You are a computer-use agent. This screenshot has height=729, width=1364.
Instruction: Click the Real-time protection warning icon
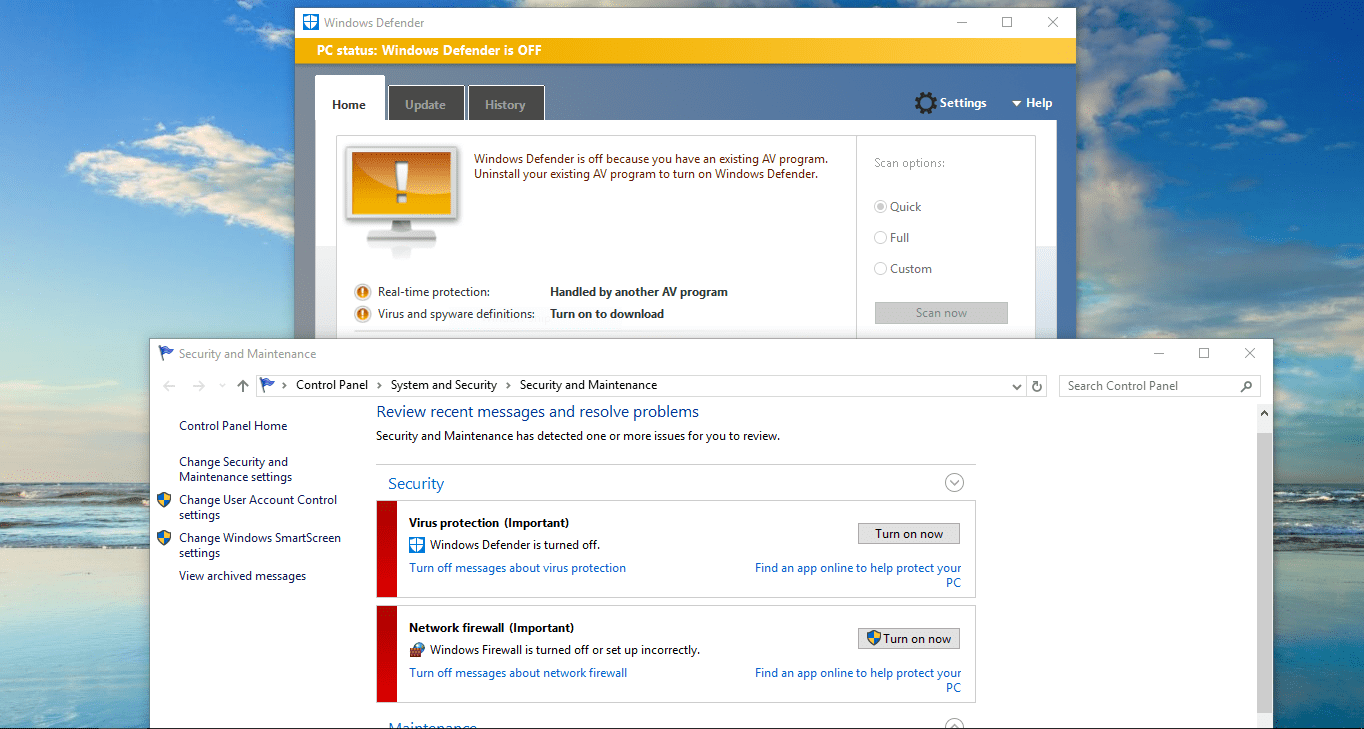click(x=362, y=292)
